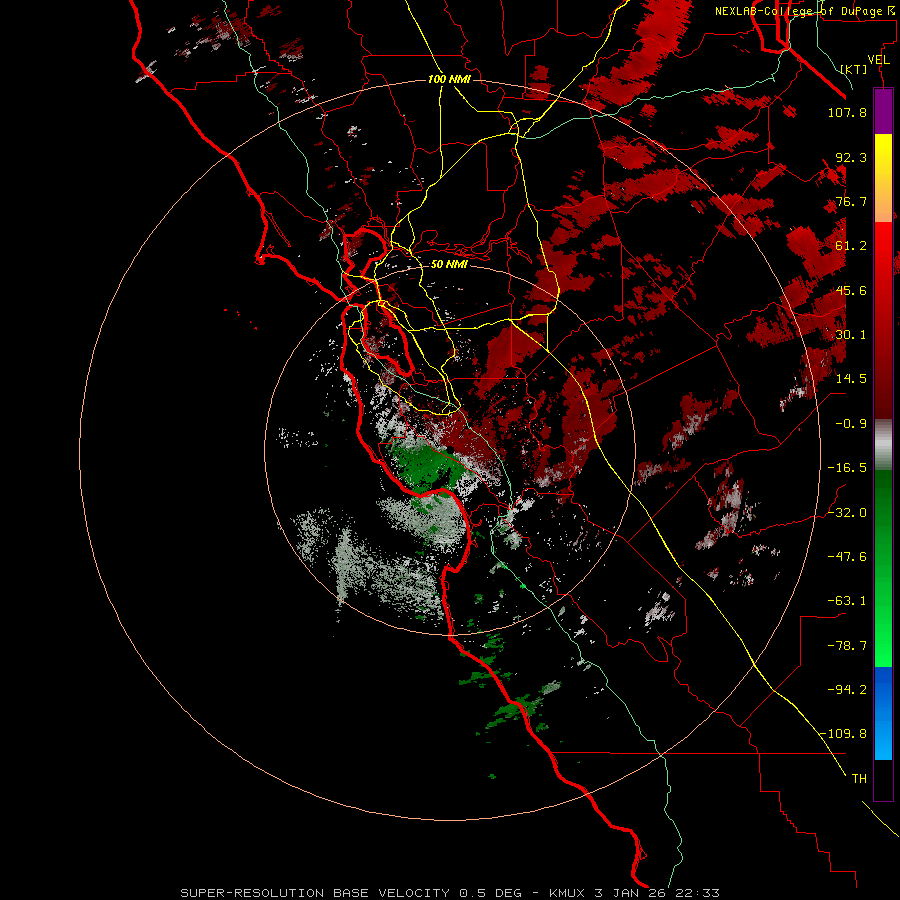Click the -109.8 scale value

tap(843, 734)
